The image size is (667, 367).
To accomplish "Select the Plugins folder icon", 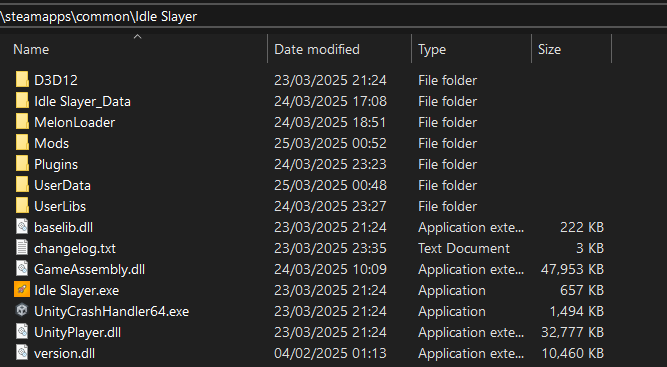I will [22, 164].
